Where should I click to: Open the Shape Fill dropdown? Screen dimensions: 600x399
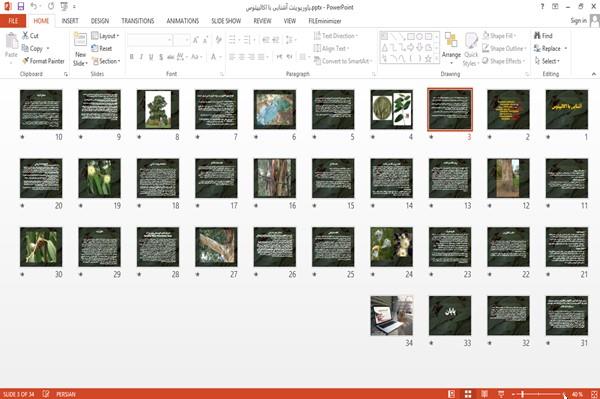click(x=499, y=36)
